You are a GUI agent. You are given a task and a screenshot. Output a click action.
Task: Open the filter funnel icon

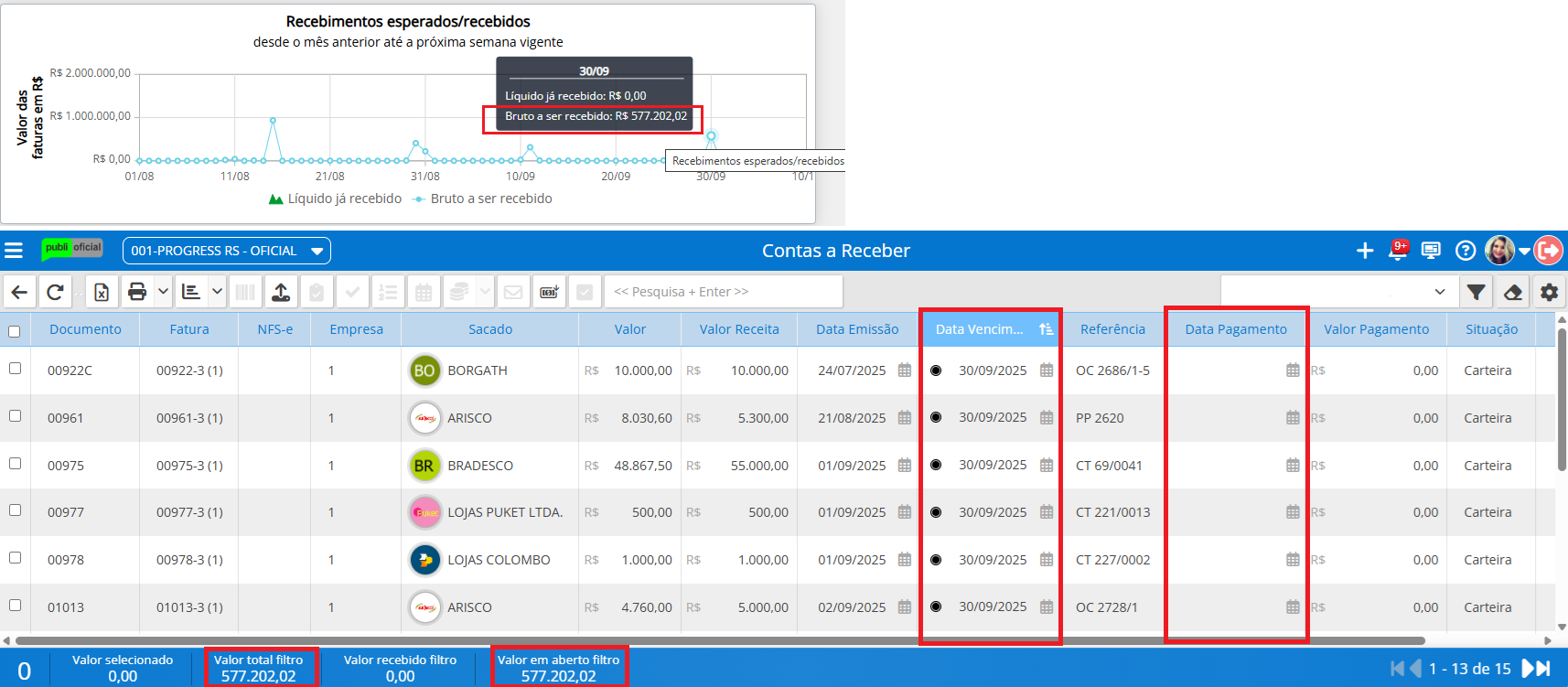(1476, 292)
